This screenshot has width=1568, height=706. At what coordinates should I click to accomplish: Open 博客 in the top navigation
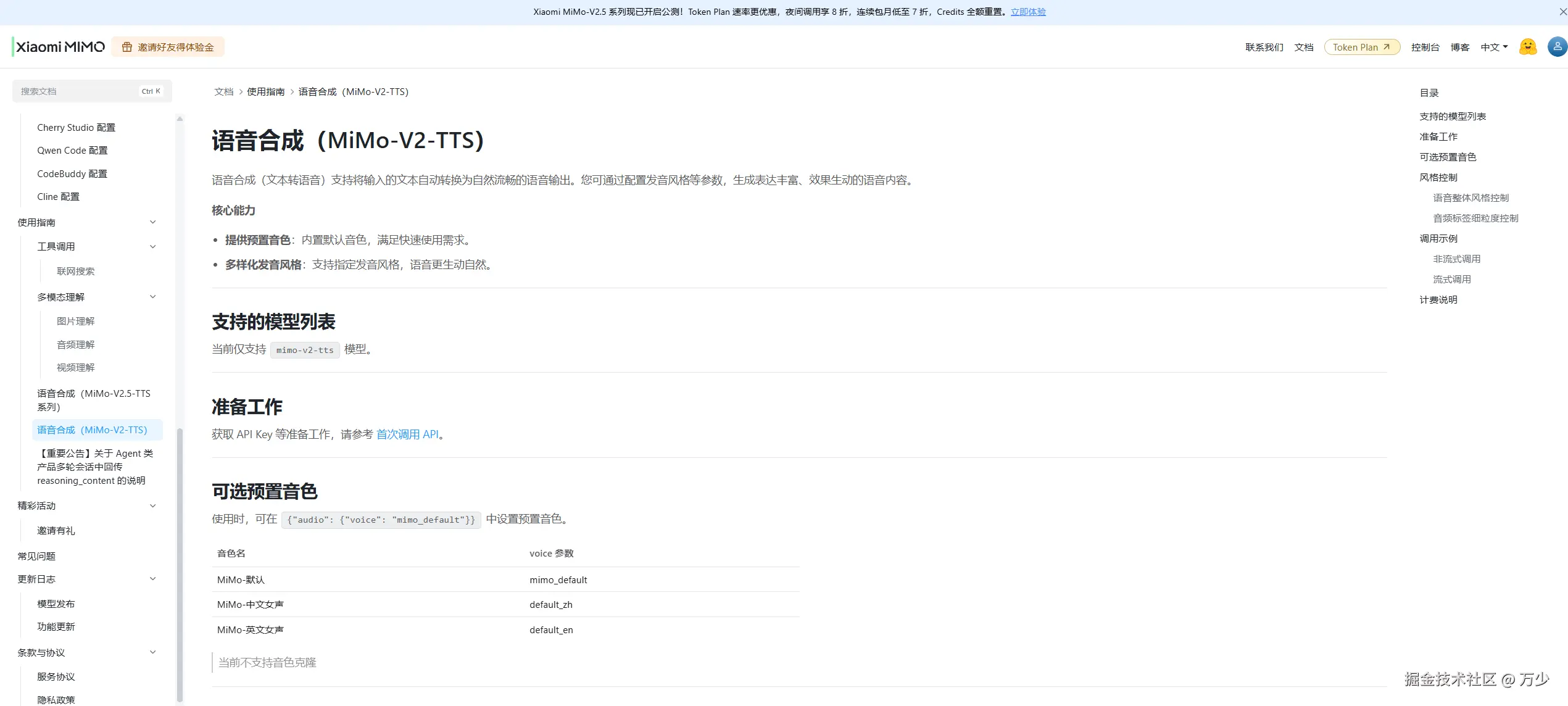click(x=1459, y=48)
